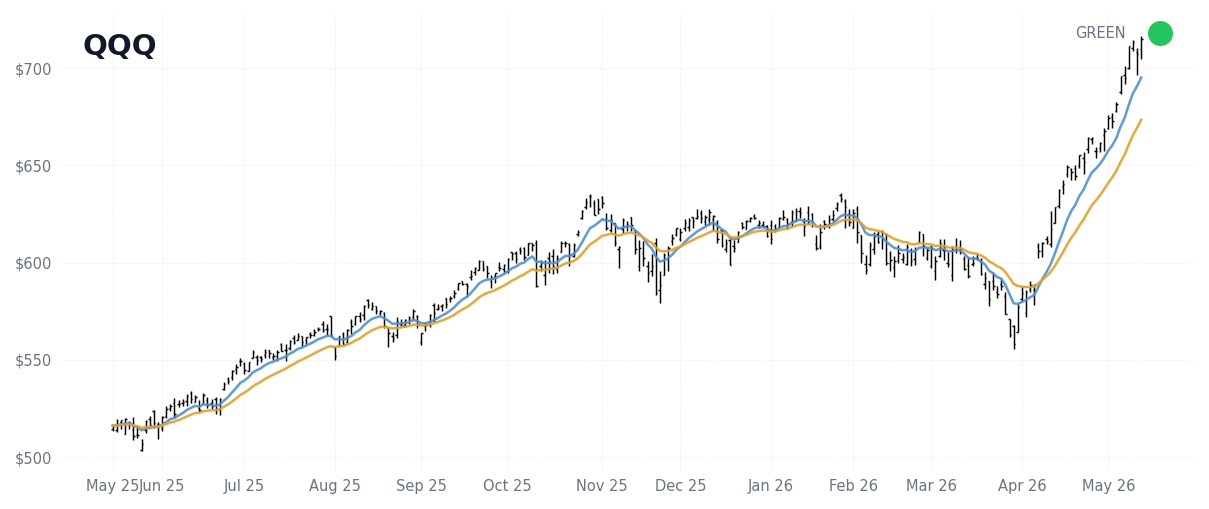This screenshot has height=509, width=1209.
Task: Click the Dec 25 date axis label
Action: coord(681,486)
